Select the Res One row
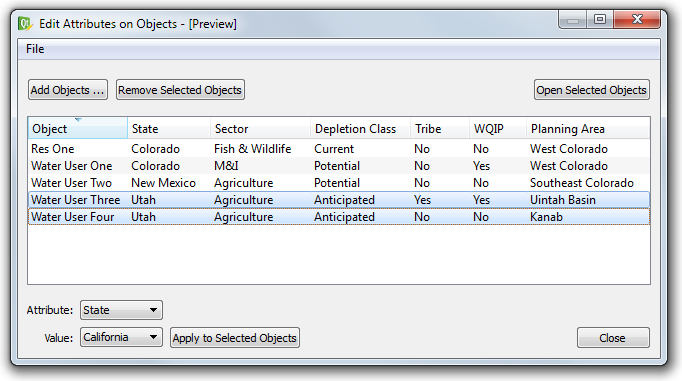The image size is (682, 381). (x=339, y=149)
